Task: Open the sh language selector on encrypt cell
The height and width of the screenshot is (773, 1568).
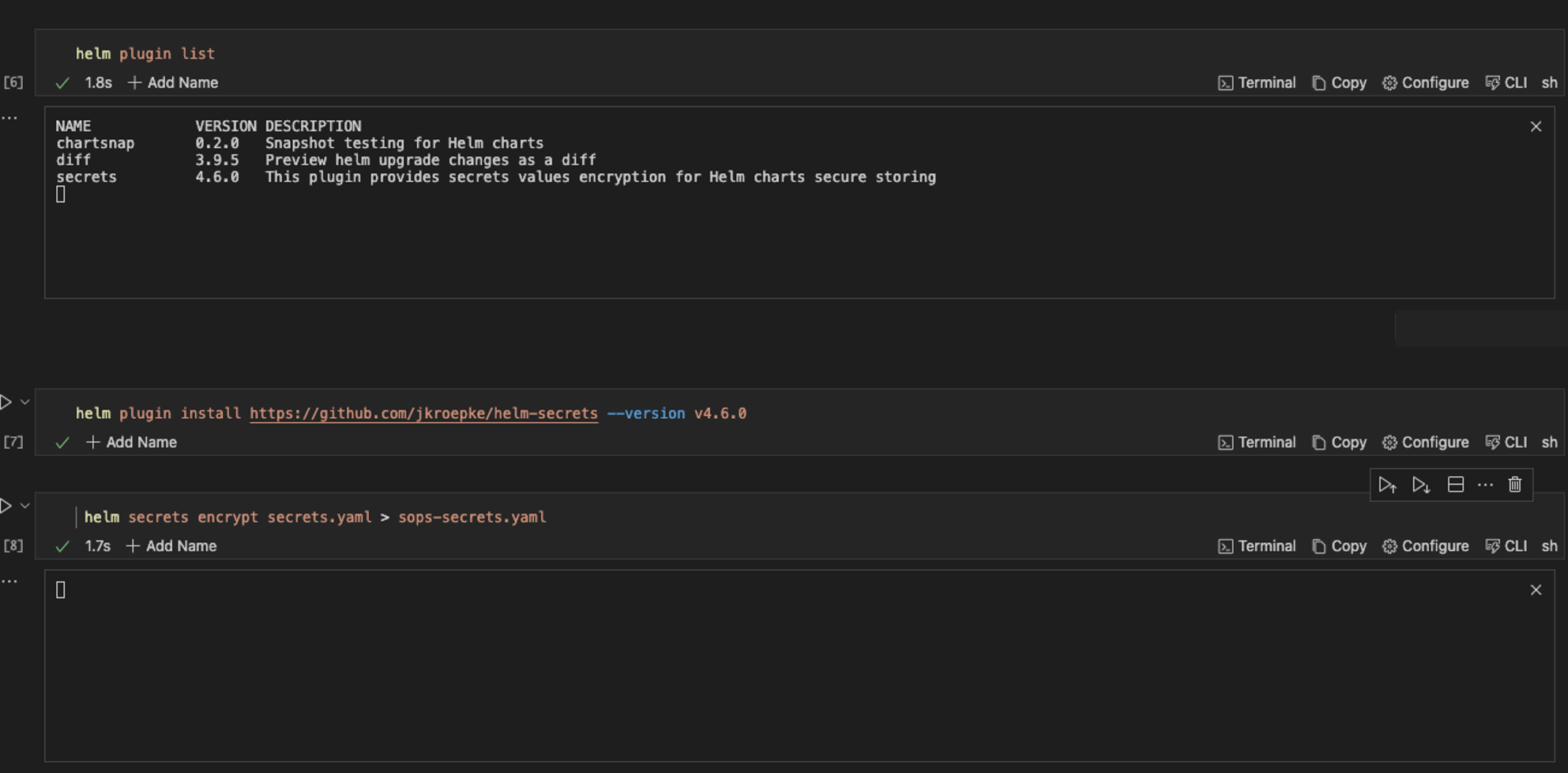Action: coord(1549,545)
